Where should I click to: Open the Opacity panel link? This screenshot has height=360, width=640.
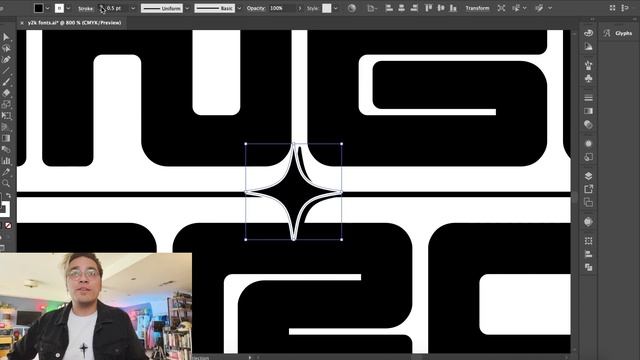(256, 8)
